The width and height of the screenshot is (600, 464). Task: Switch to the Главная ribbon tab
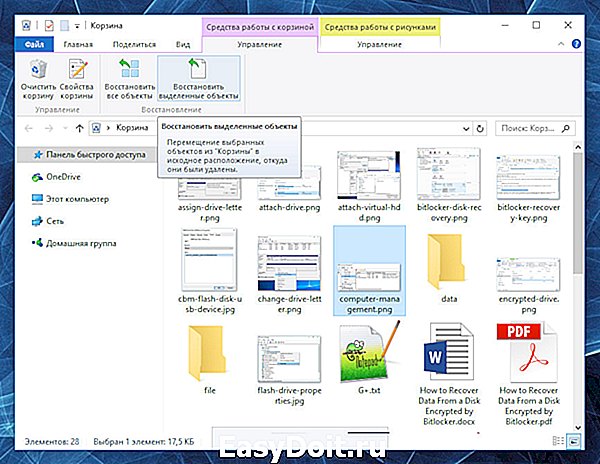coord(78,44)
